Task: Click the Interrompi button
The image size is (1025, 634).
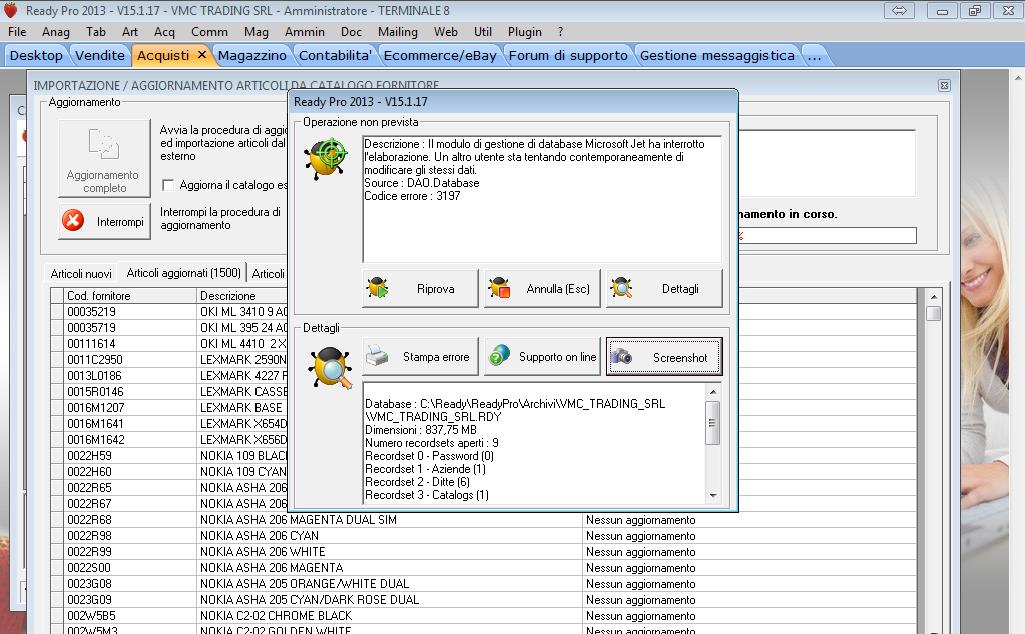Action: [104, 221]
